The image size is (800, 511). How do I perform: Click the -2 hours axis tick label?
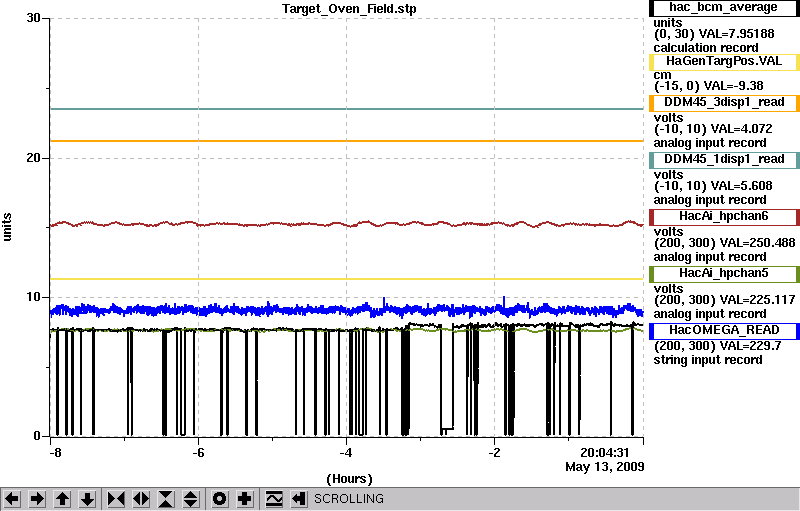494,453
